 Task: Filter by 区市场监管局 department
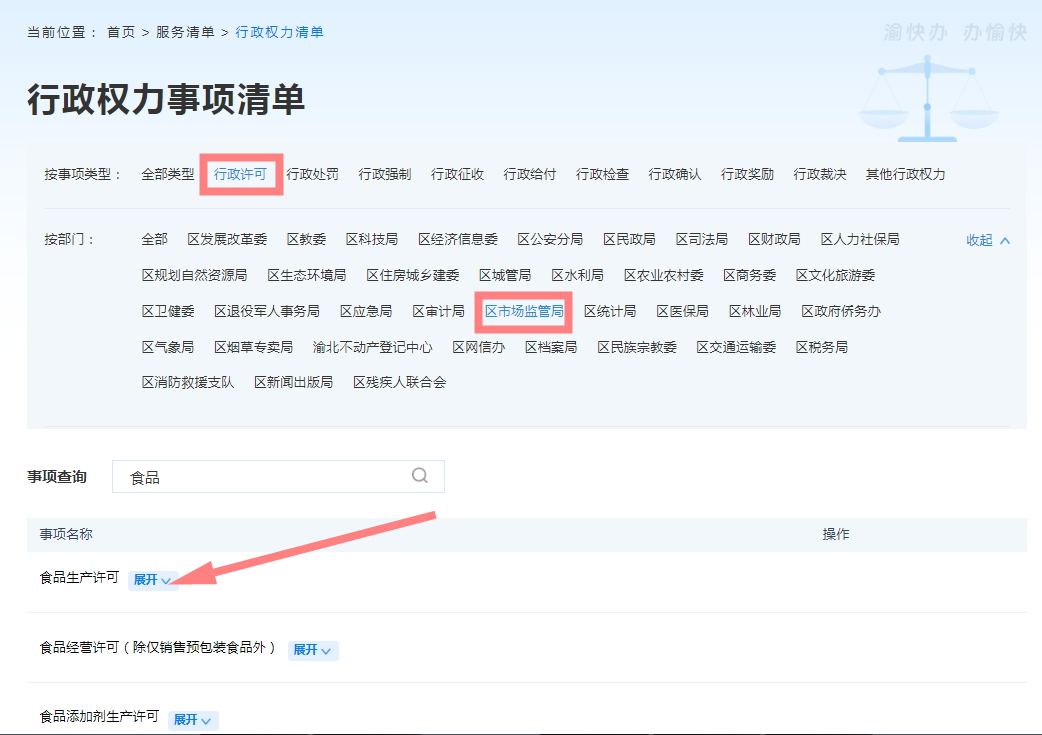524,311
